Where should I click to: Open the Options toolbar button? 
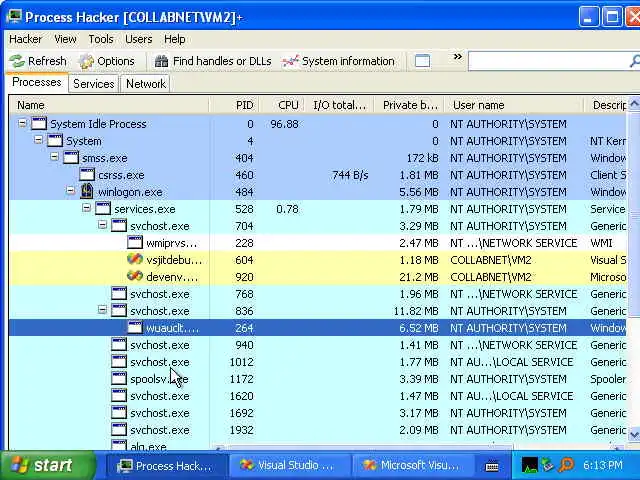[x=107, y=61]
